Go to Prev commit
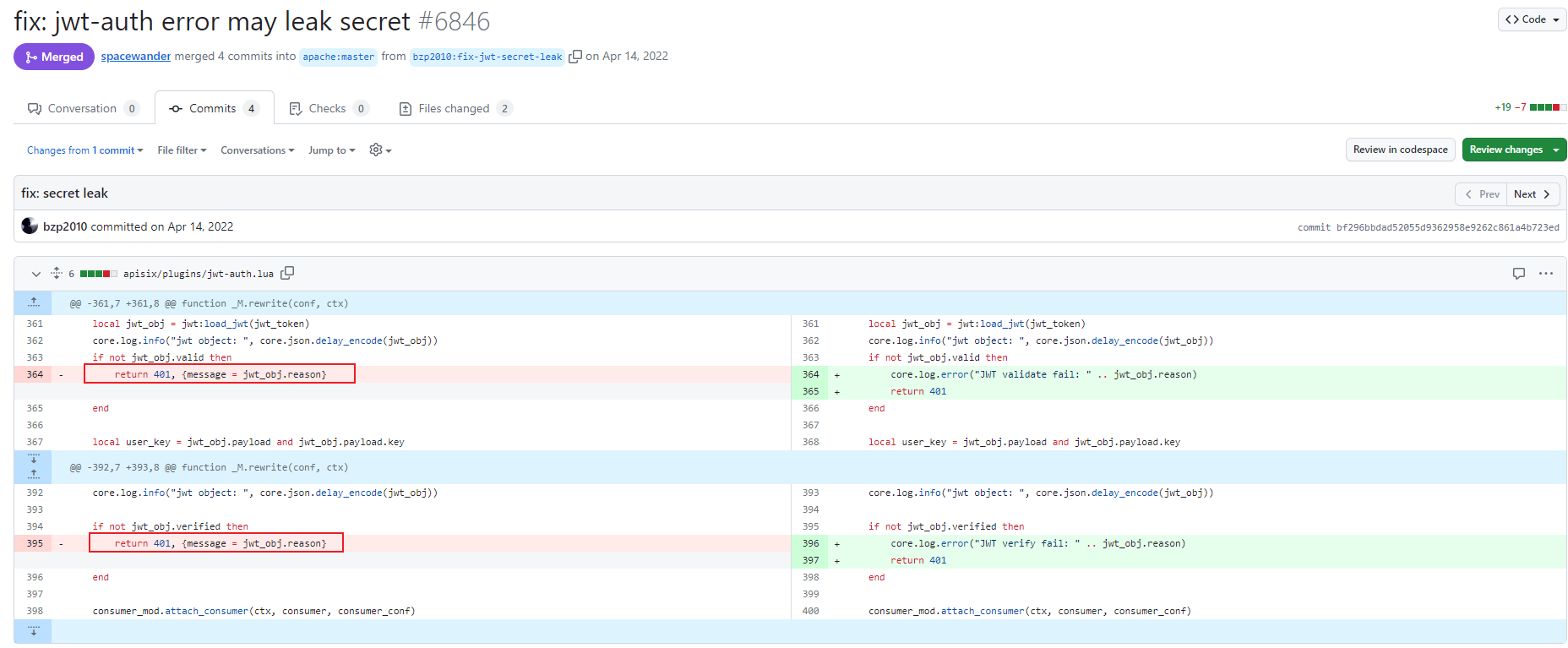Image resolution: width=1568 pixels, height=648 pixels. (1482, 194)
